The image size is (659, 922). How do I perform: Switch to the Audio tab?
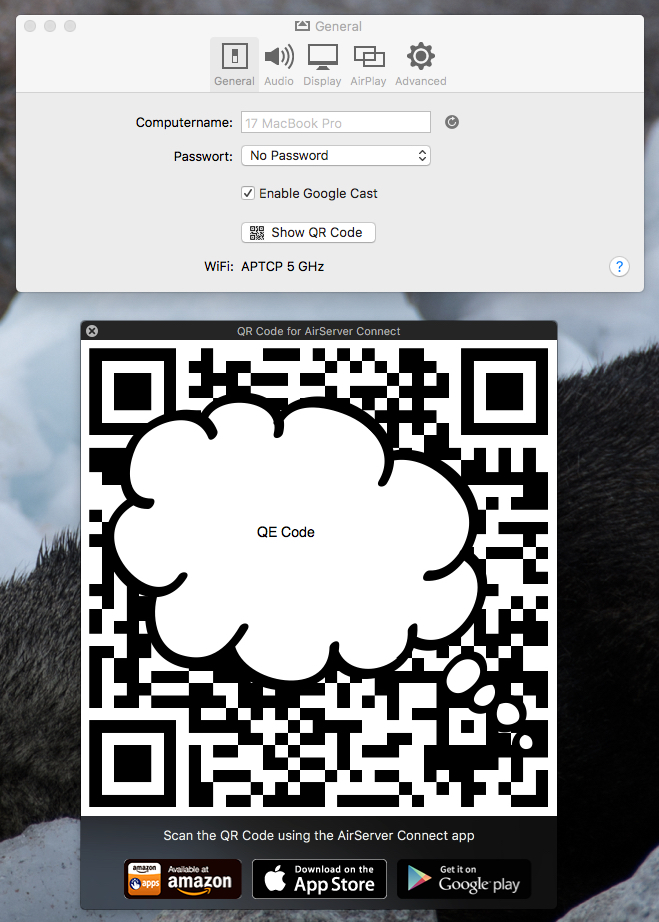click(x=279, y=64)
